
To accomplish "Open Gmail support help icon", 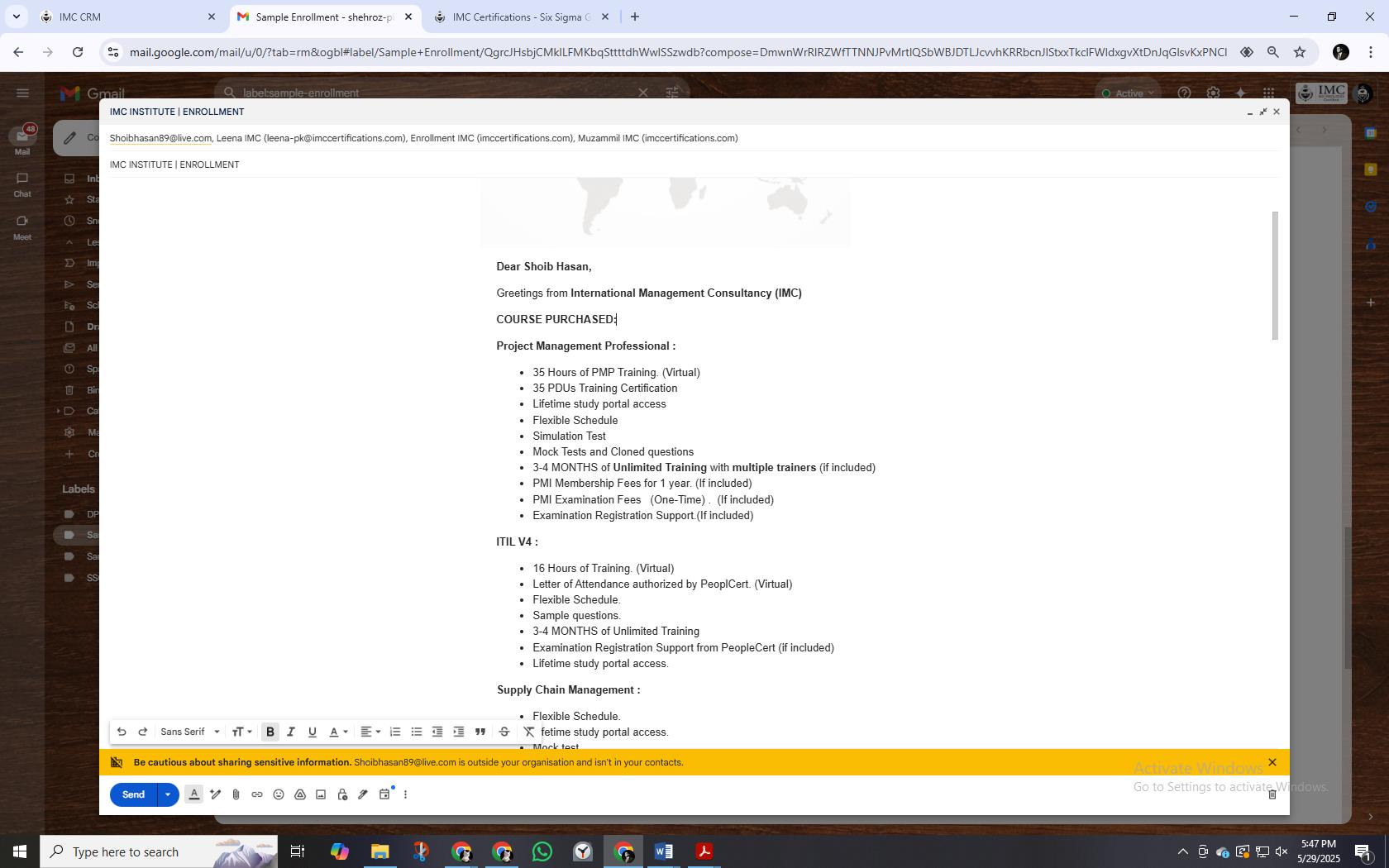I will click(1184, 93).
